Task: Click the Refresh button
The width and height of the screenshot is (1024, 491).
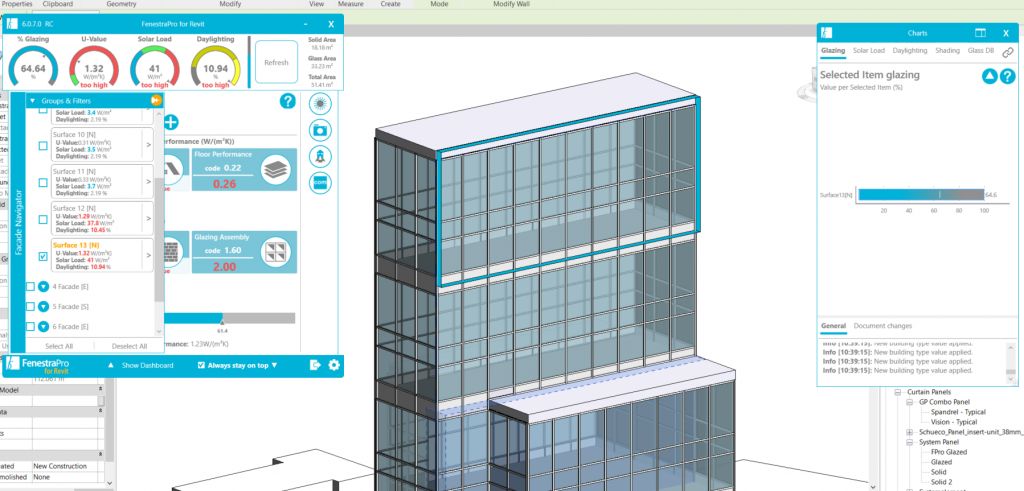Action: coord(276,63)
